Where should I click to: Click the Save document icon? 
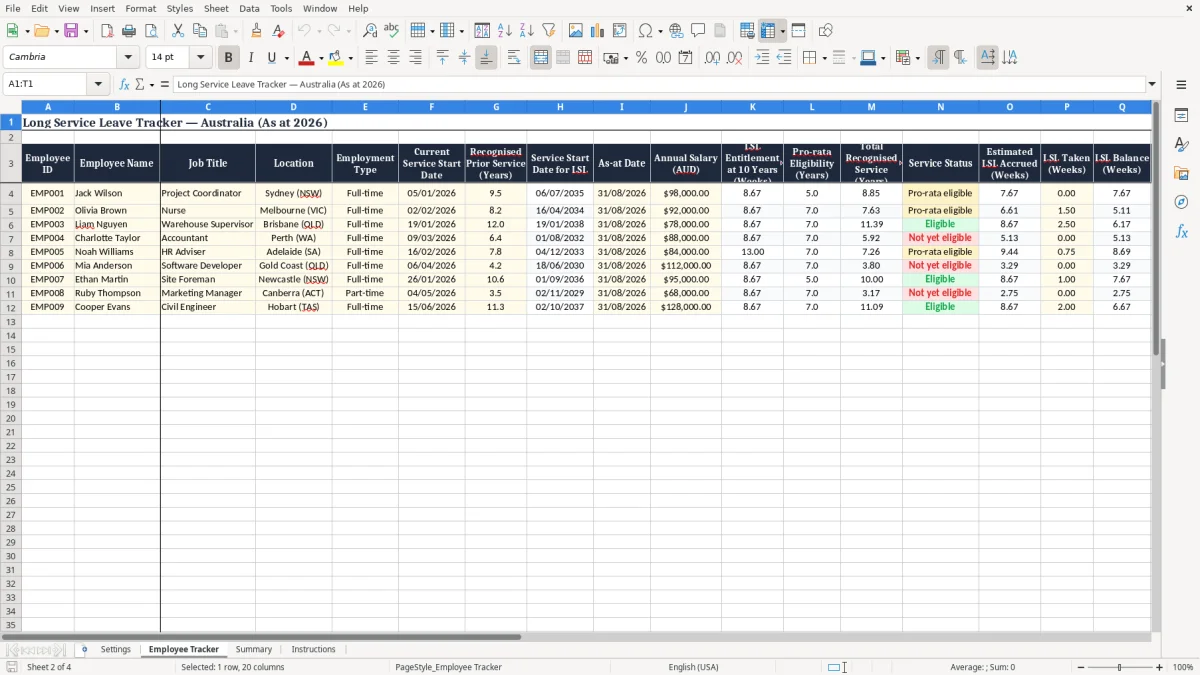point(71,31)
